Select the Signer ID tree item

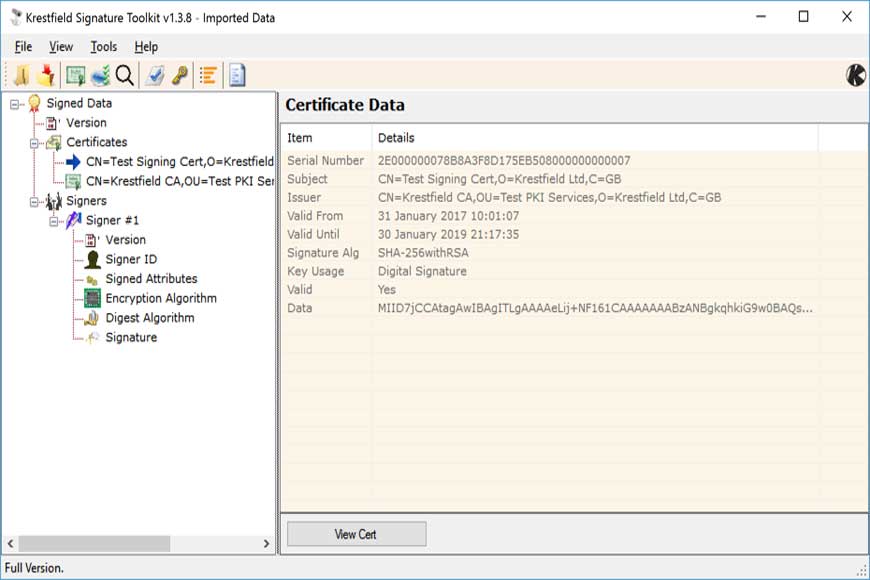pos(131,259)
